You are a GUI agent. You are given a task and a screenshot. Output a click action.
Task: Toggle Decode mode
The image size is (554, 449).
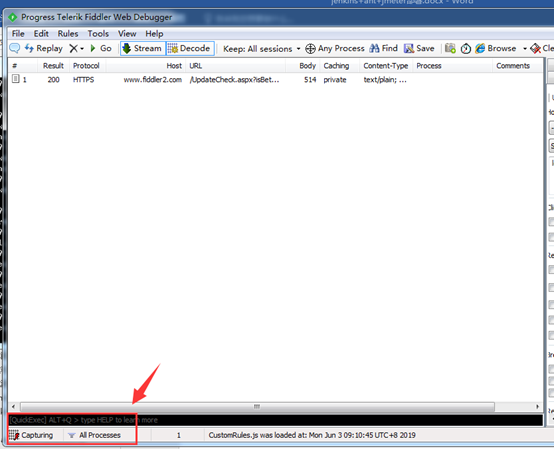190,48
